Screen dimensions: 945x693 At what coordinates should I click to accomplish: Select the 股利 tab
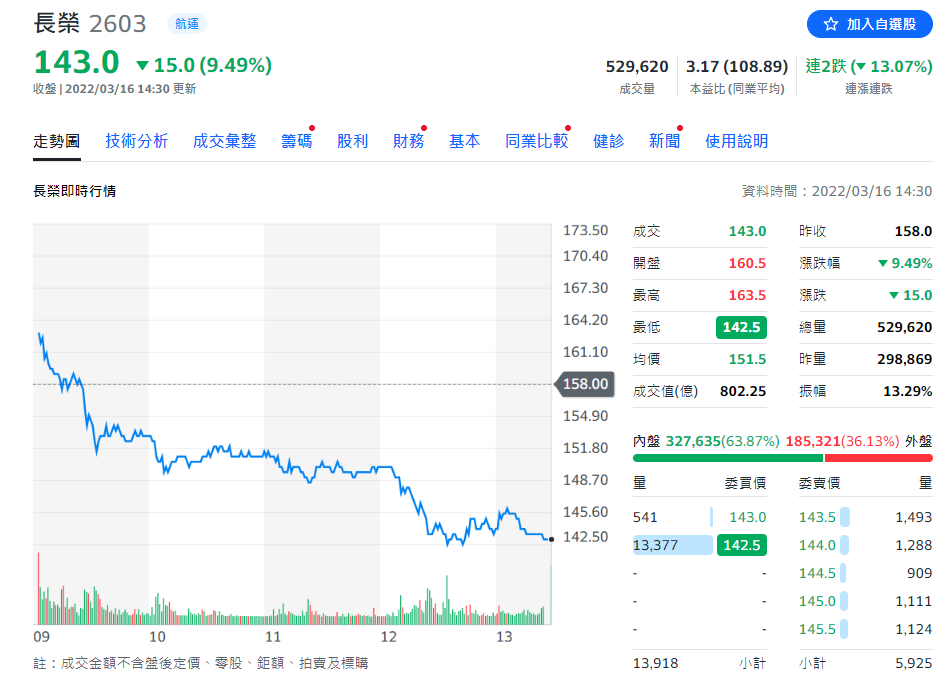(x=352, y=141)
